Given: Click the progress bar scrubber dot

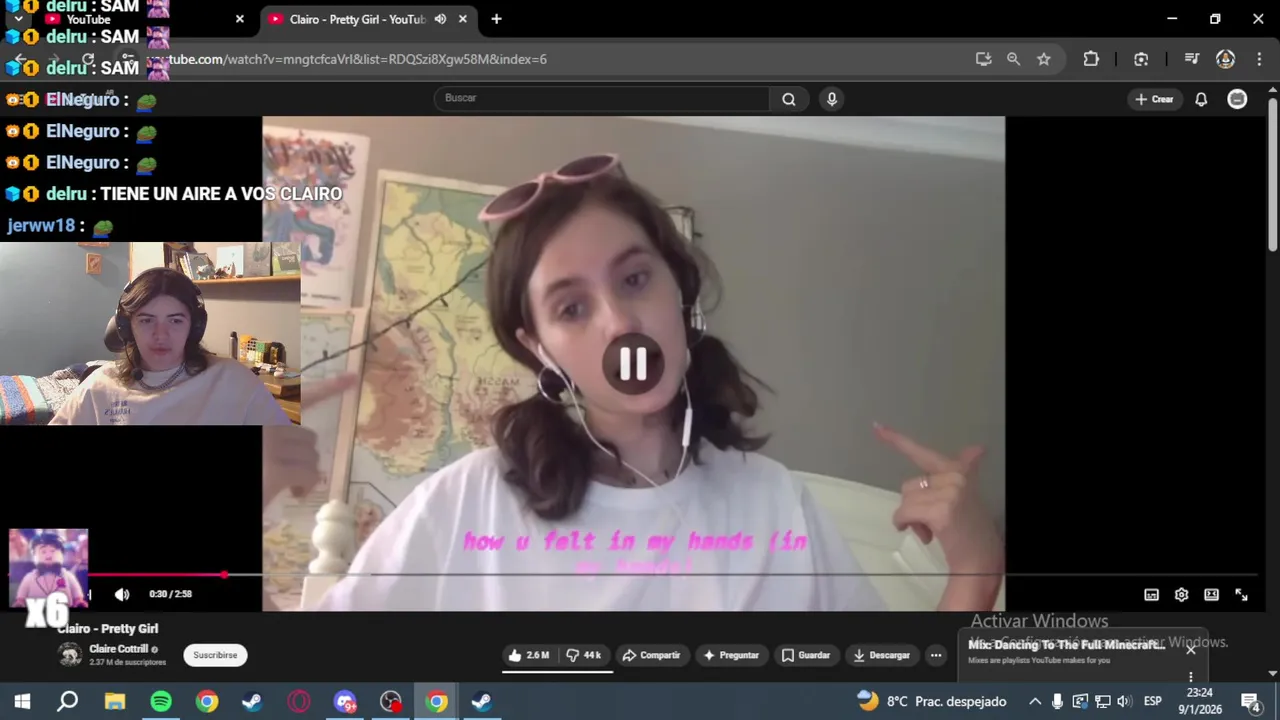Looking at the screenshot, I should (x=225, y=575).
